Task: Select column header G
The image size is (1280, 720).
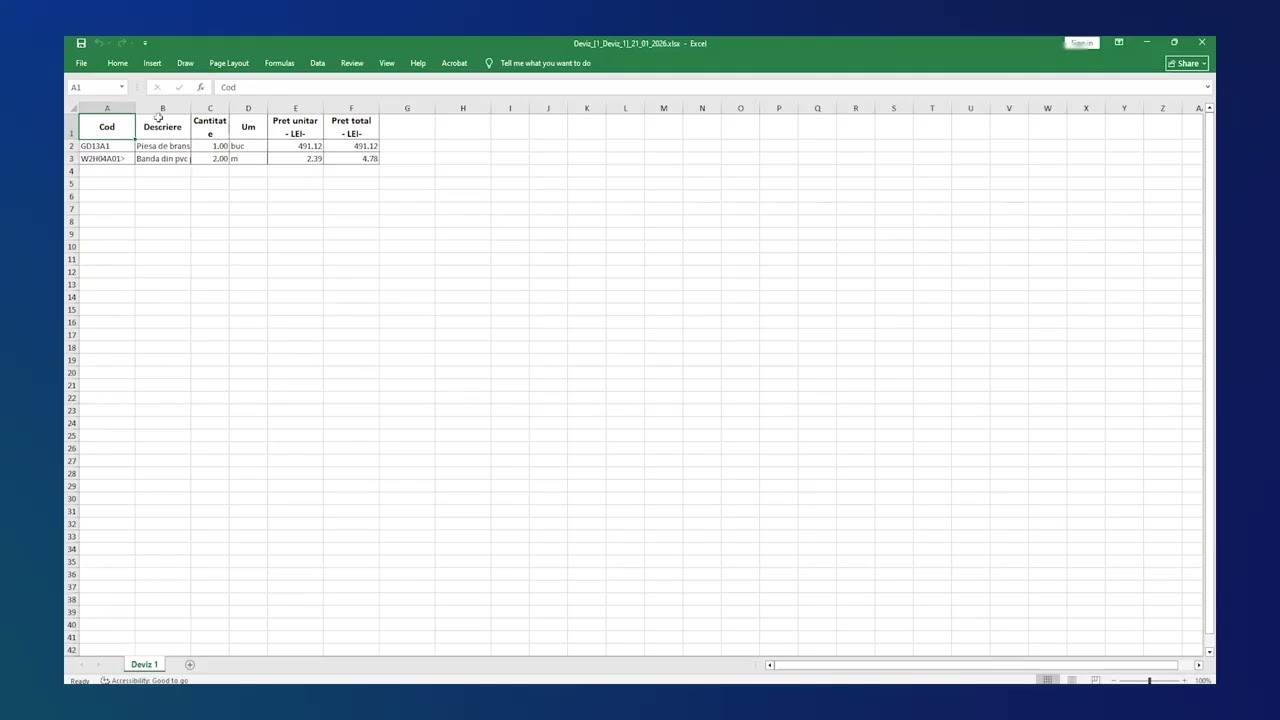Action: coord(407,108)
